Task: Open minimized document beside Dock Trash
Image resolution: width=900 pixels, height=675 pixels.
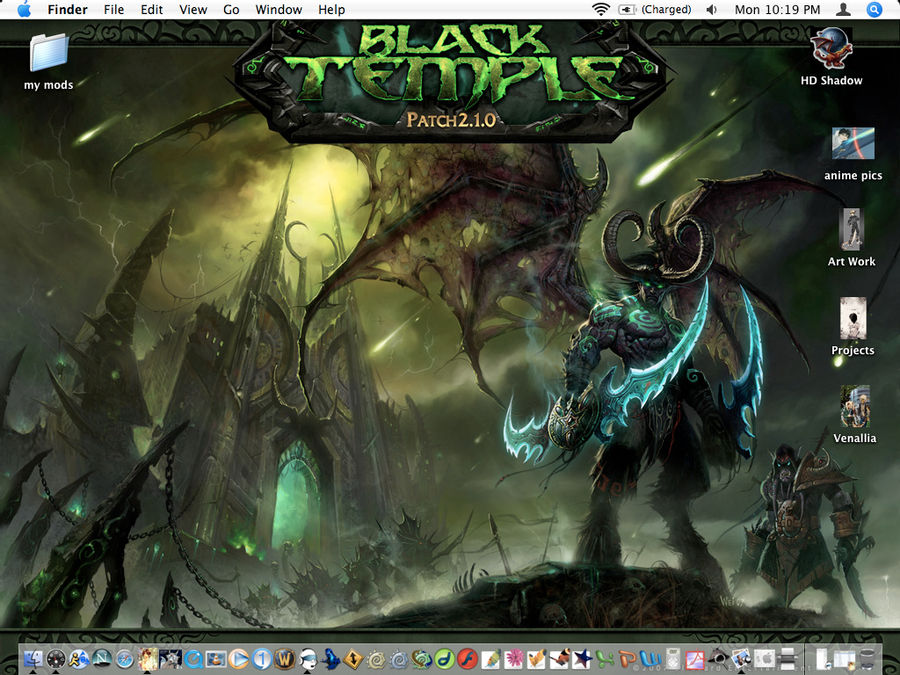Action: [845, 660]
